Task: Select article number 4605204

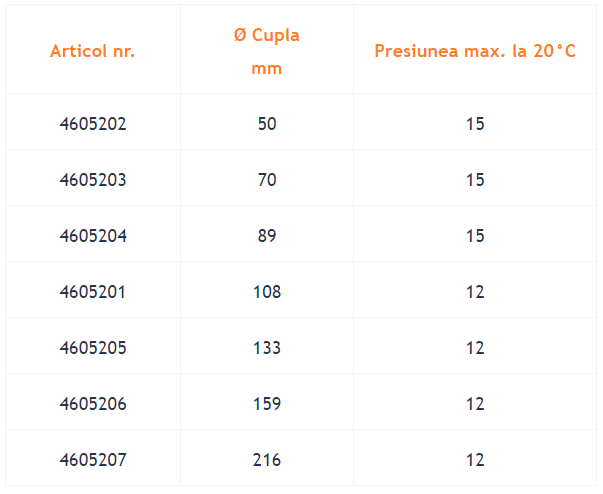Action: point(93,236)
